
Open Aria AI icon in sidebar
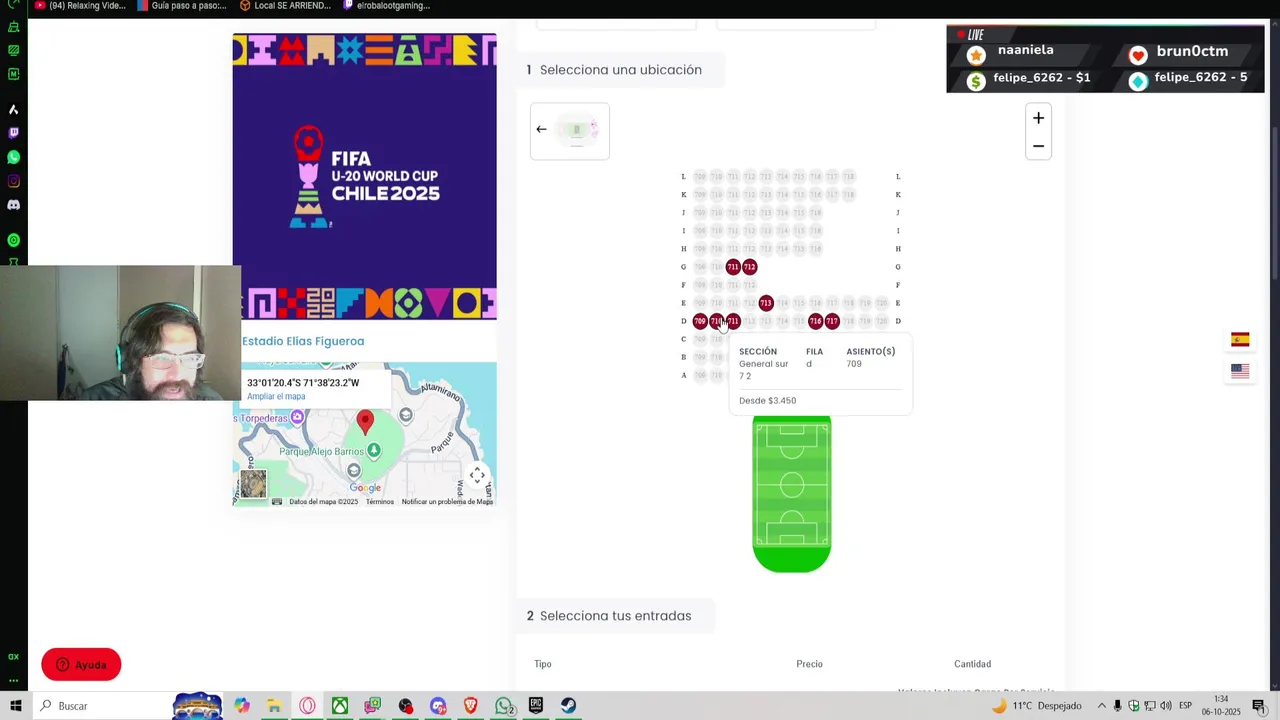point(13,109)
